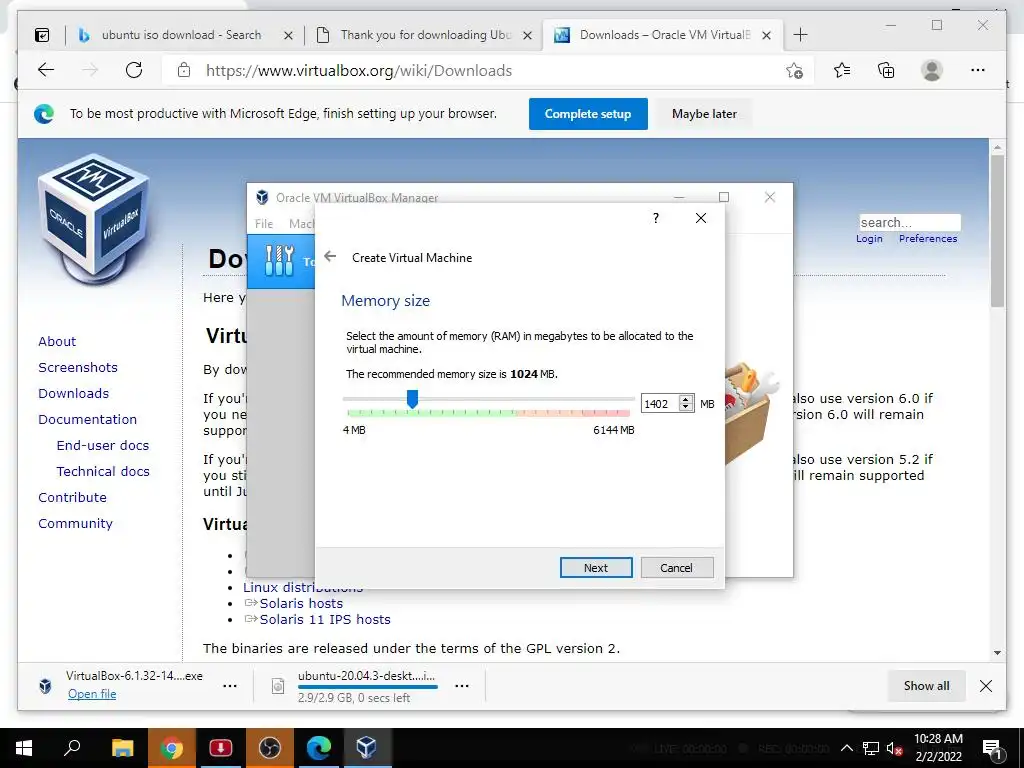Click the website search box
Image resolution: width=1024 pixels, height=768 pixels.
pos(910,222)
